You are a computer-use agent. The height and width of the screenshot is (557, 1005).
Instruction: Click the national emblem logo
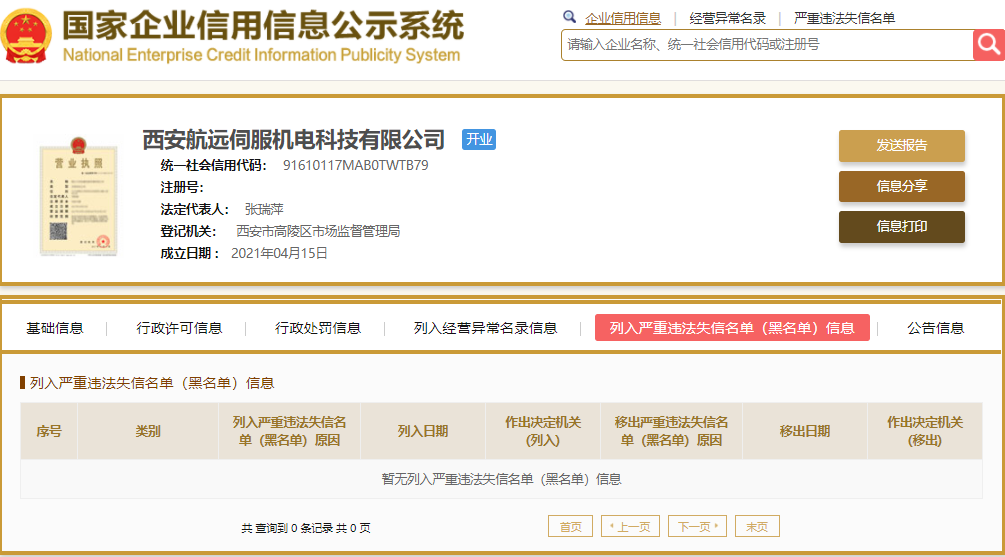pyautogui.click(x=26, y=36)
